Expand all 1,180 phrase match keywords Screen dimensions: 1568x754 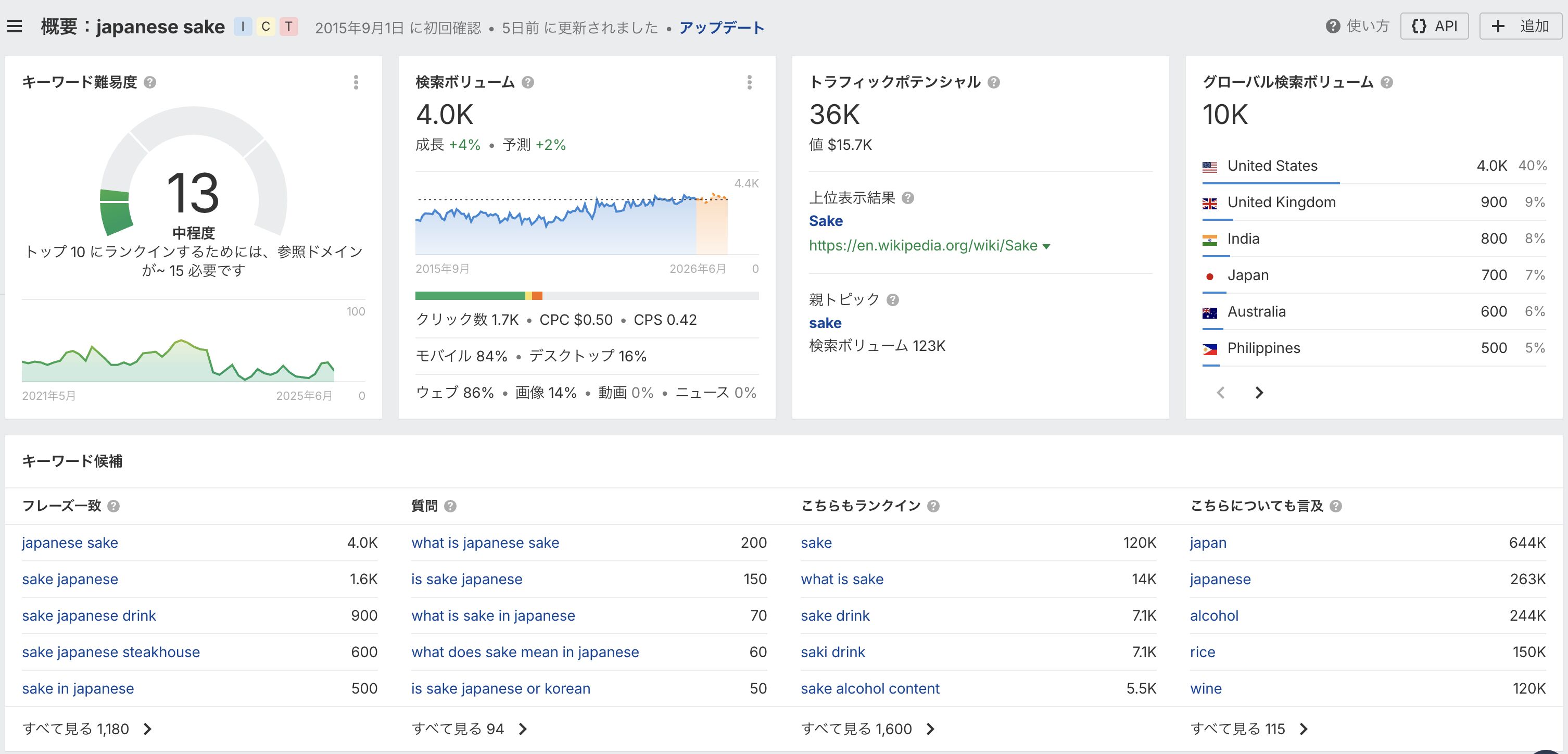tap(86, 729)
